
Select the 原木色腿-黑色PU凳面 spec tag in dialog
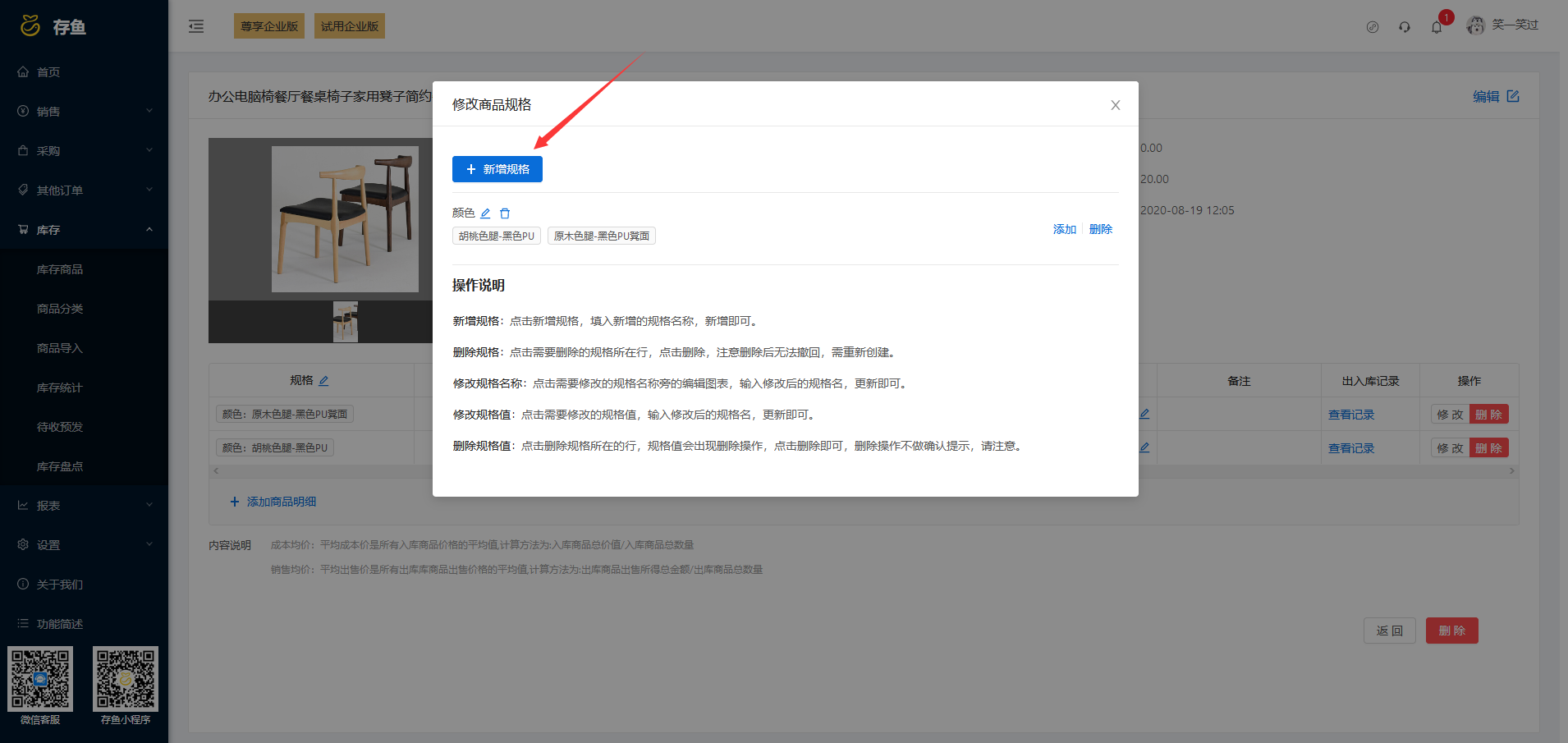click(x=602, y=236)
